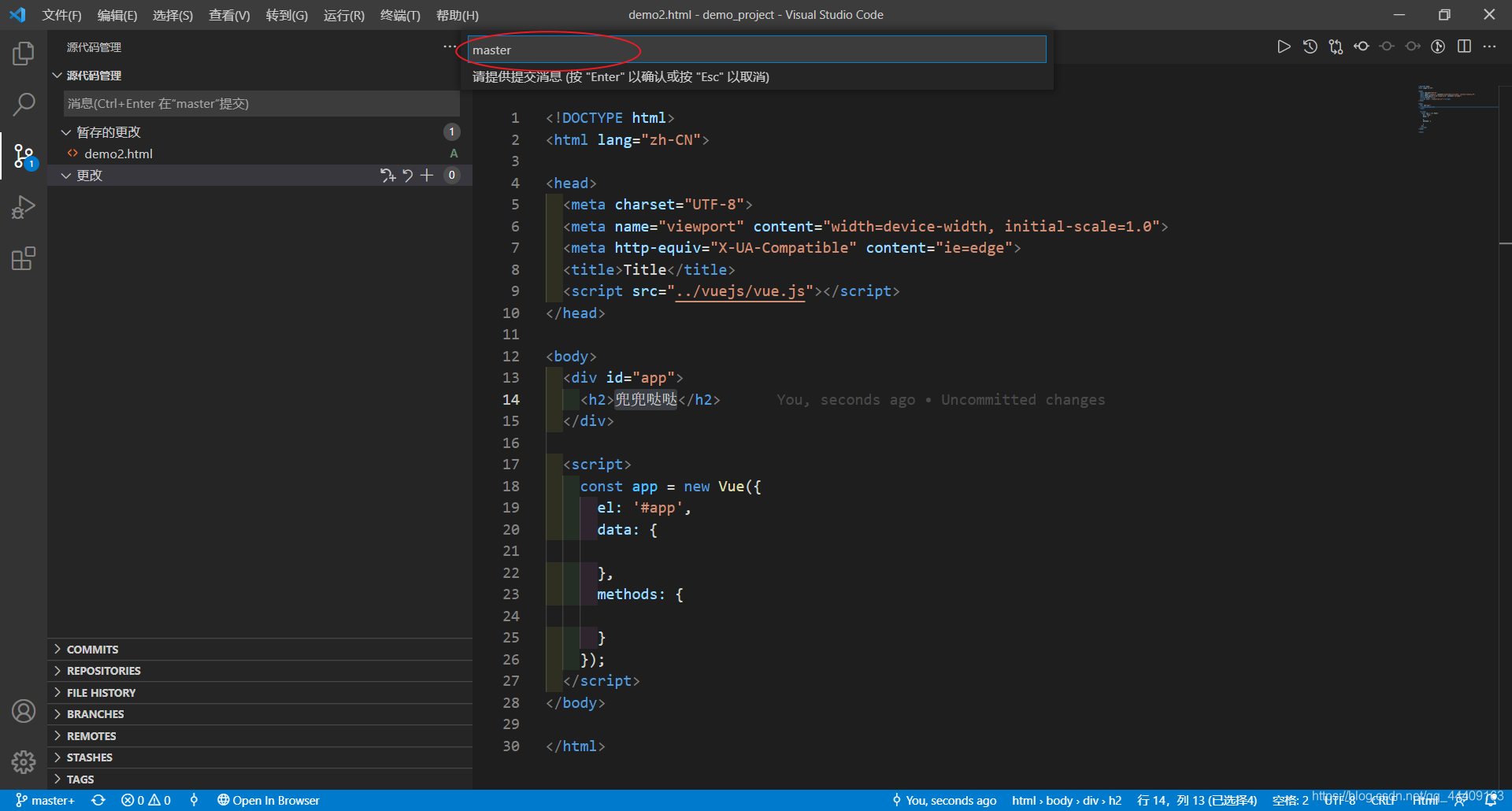Click the commit graph icon in status bar
1512x811 pixels.
point(194,800)
